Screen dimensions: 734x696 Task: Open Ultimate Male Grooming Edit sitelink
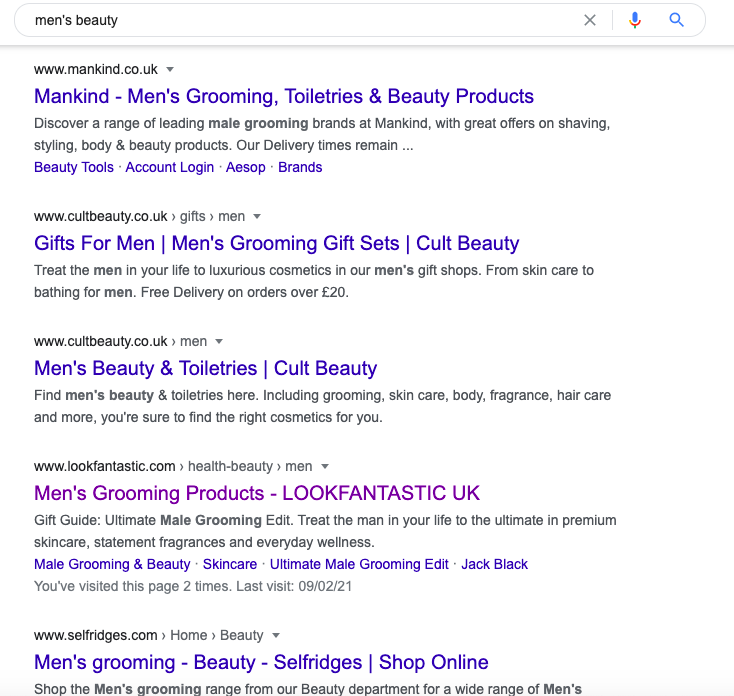coord(359,564)
